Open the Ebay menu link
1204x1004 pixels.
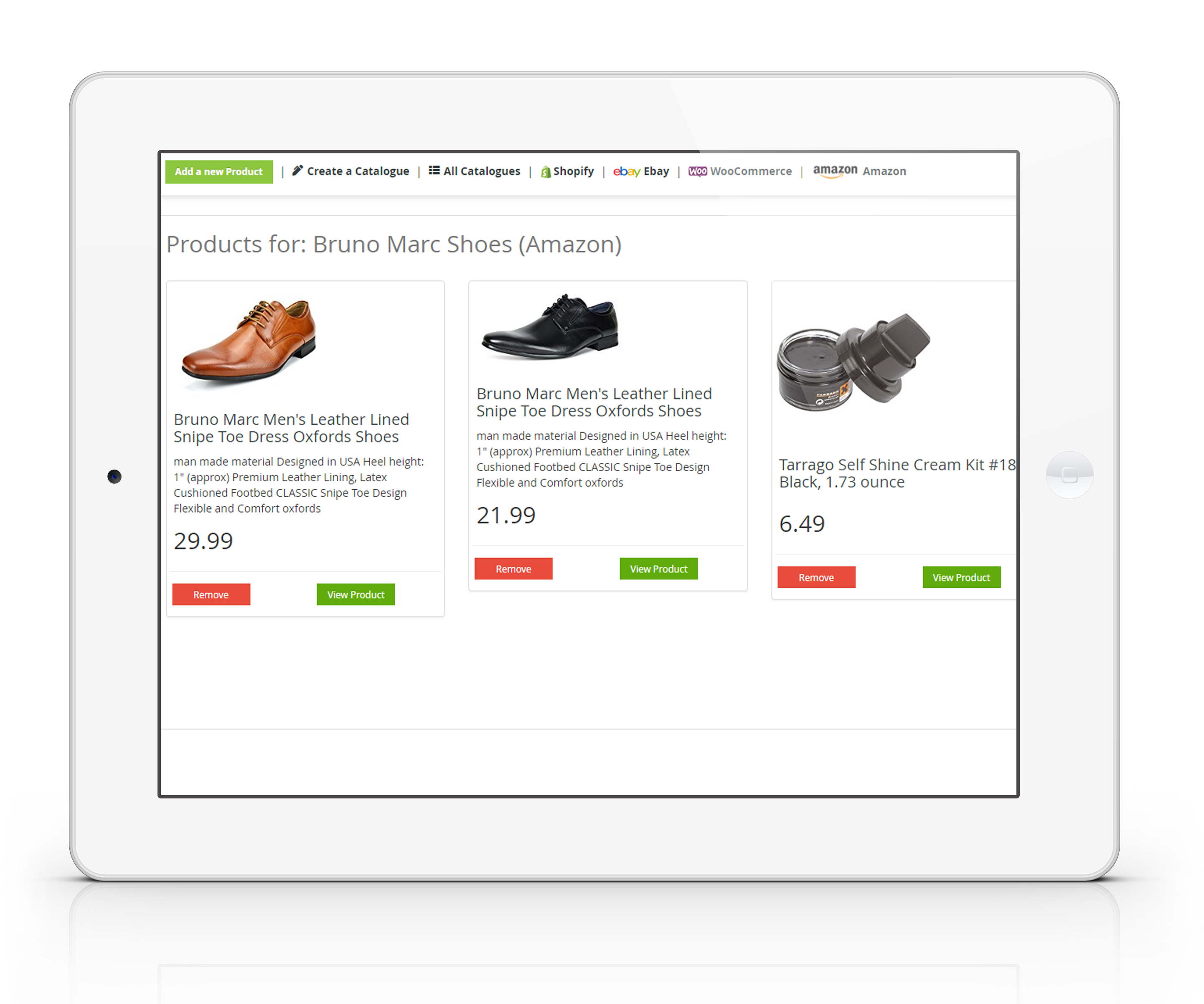point(656,171)
